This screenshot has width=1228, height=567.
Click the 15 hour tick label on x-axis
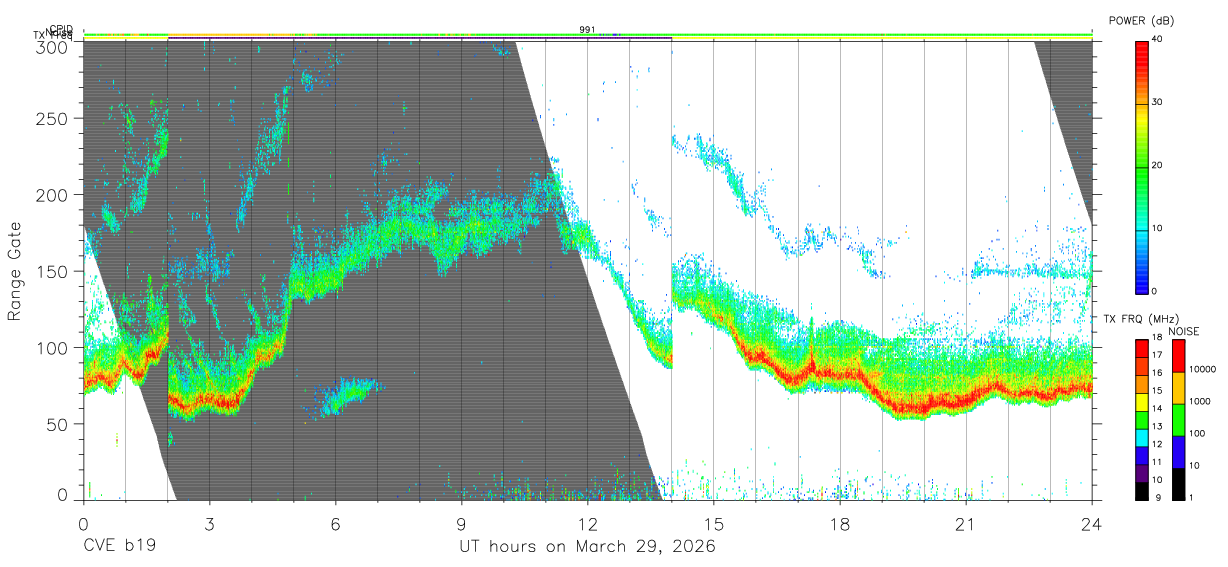pyautogui.click(x=713, y=523)
